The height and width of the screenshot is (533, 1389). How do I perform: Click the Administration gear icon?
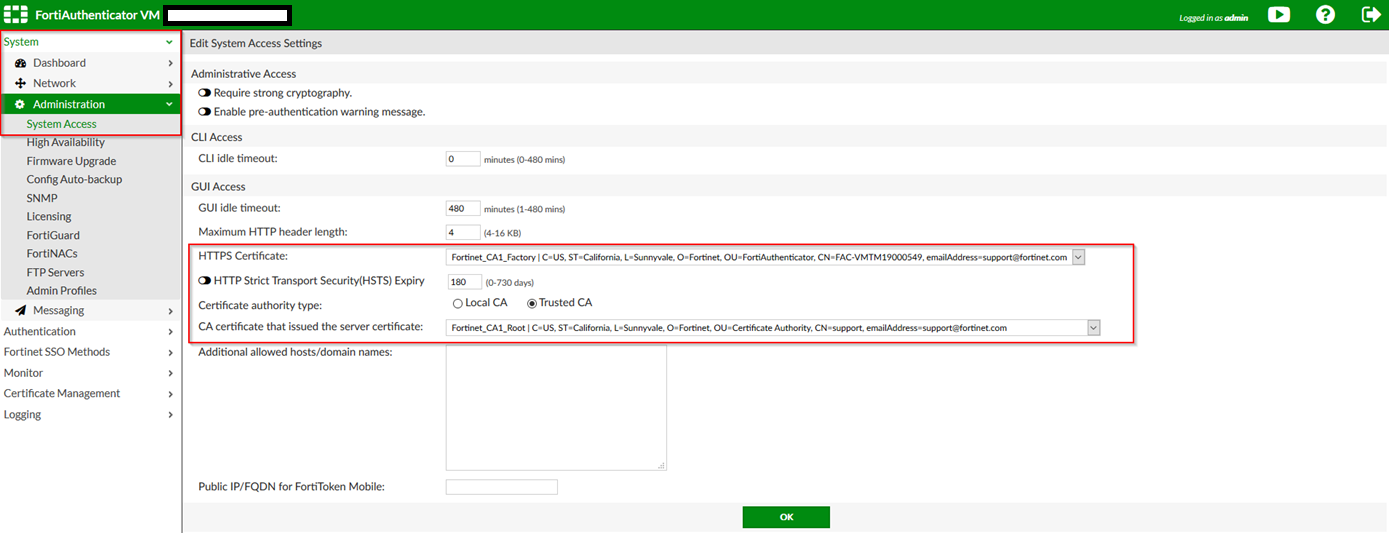20,104
